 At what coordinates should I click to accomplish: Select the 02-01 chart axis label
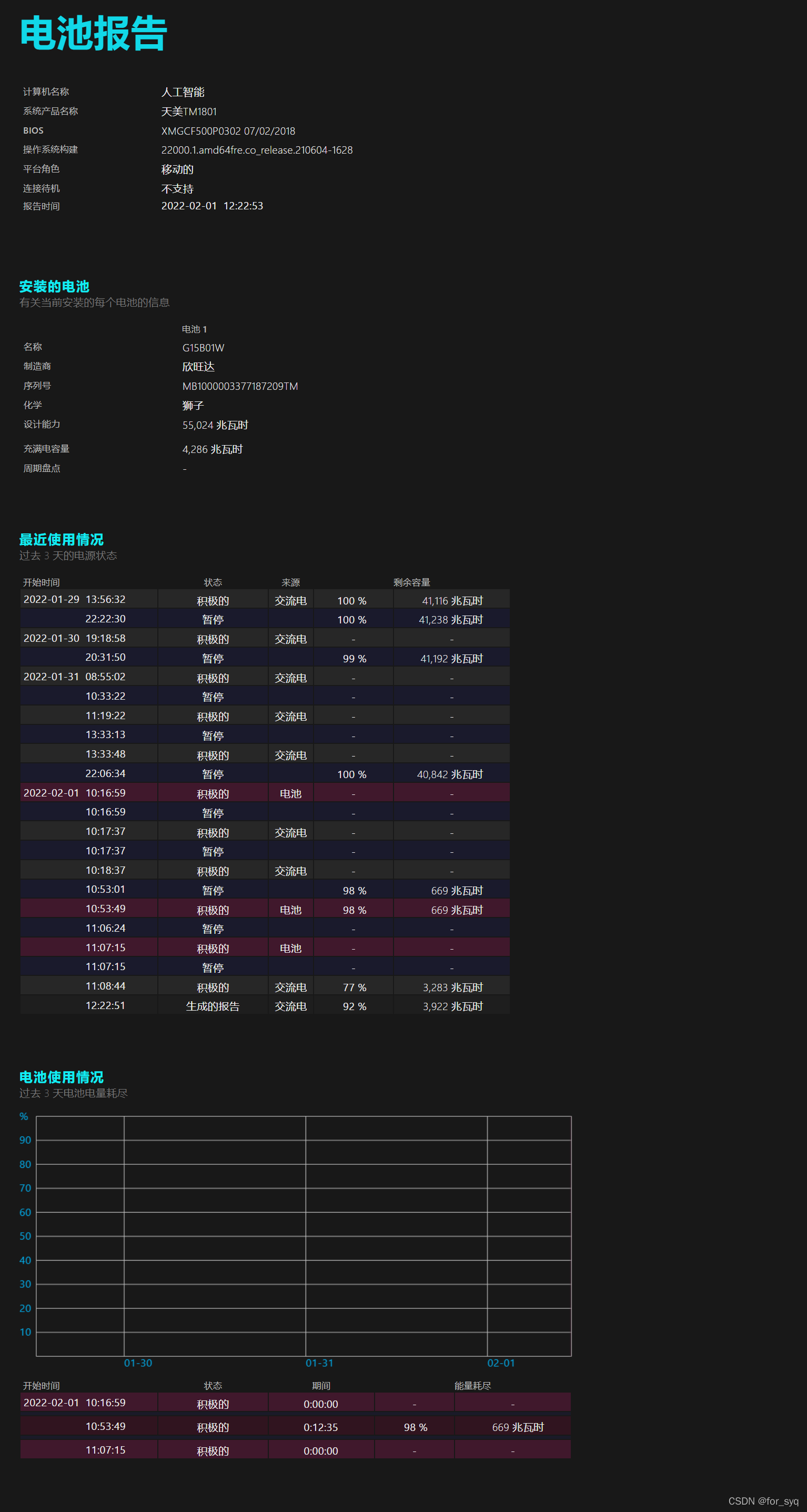pyautogui.click(x=501, y=1363)
